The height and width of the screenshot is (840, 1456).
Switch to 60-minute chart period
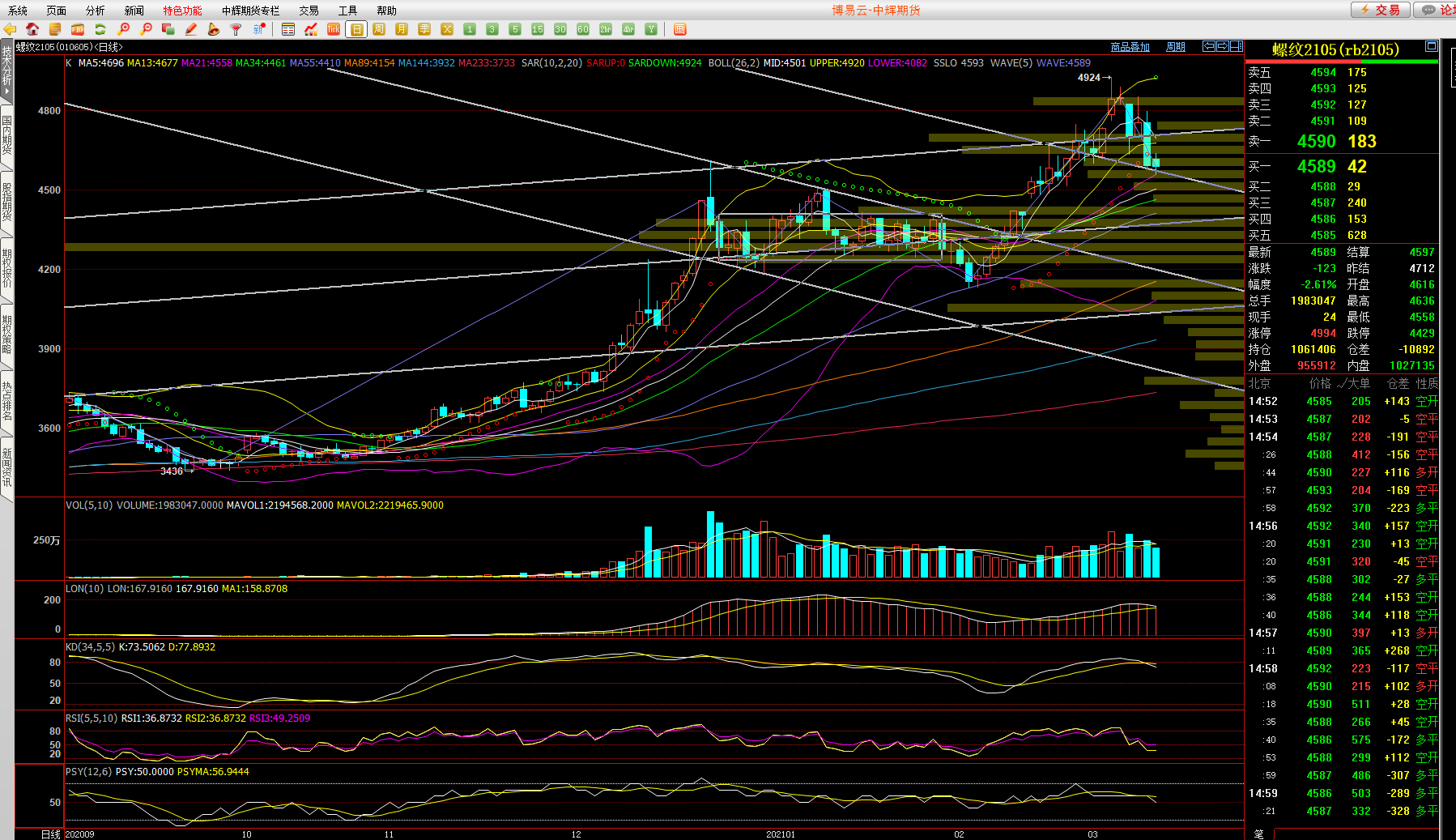(x=583, y=29)
